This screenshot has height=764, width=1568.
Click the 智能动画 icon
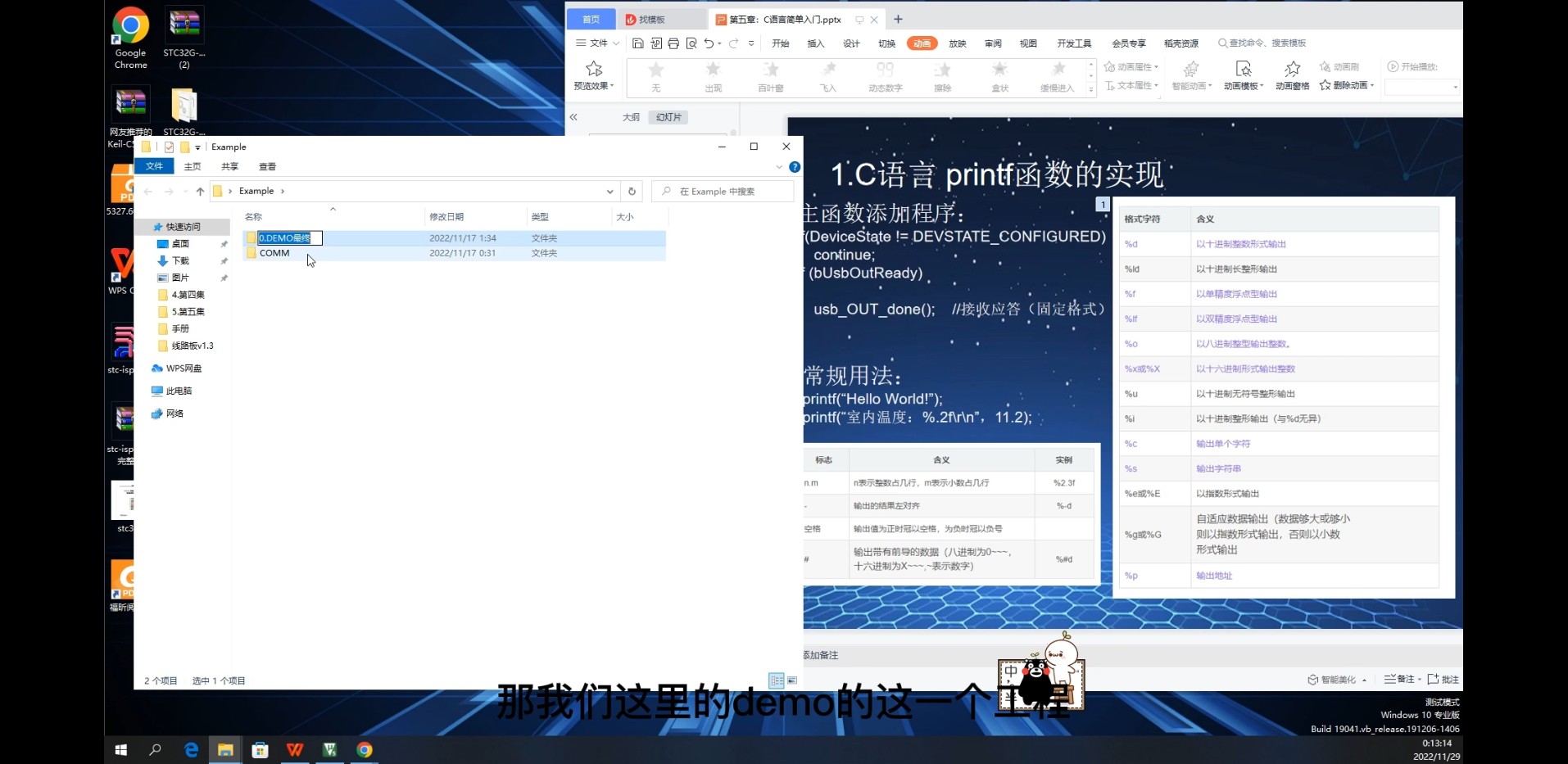point(1191,69)
